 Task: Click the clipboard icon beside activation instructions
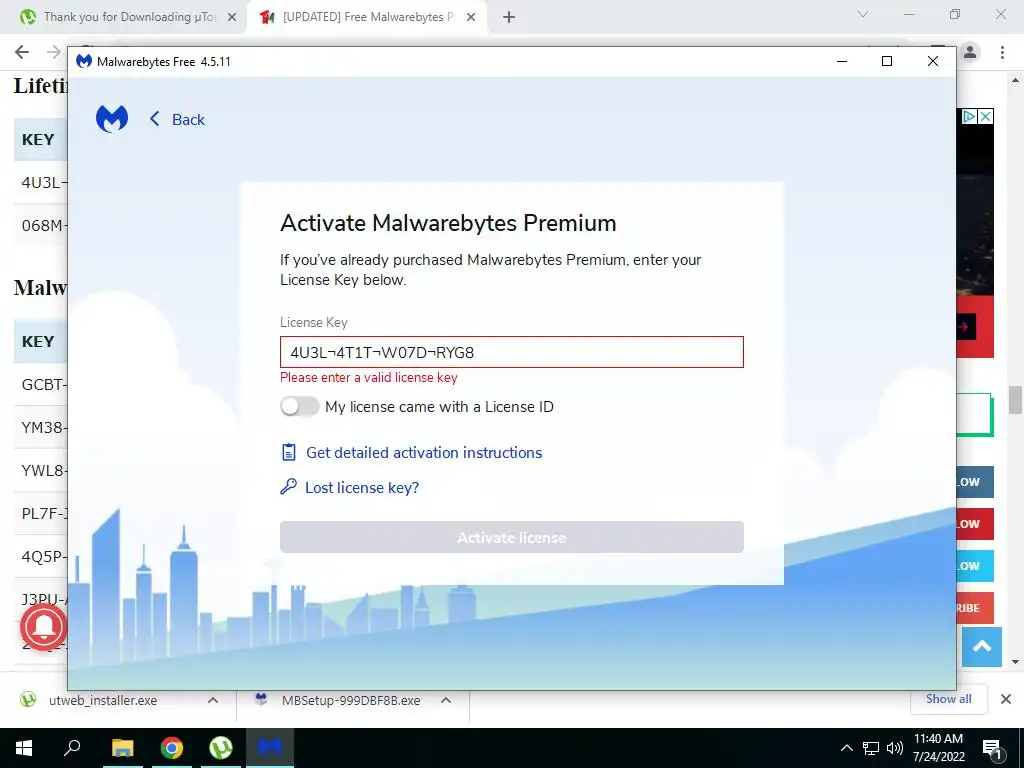[x=289, y=452]
